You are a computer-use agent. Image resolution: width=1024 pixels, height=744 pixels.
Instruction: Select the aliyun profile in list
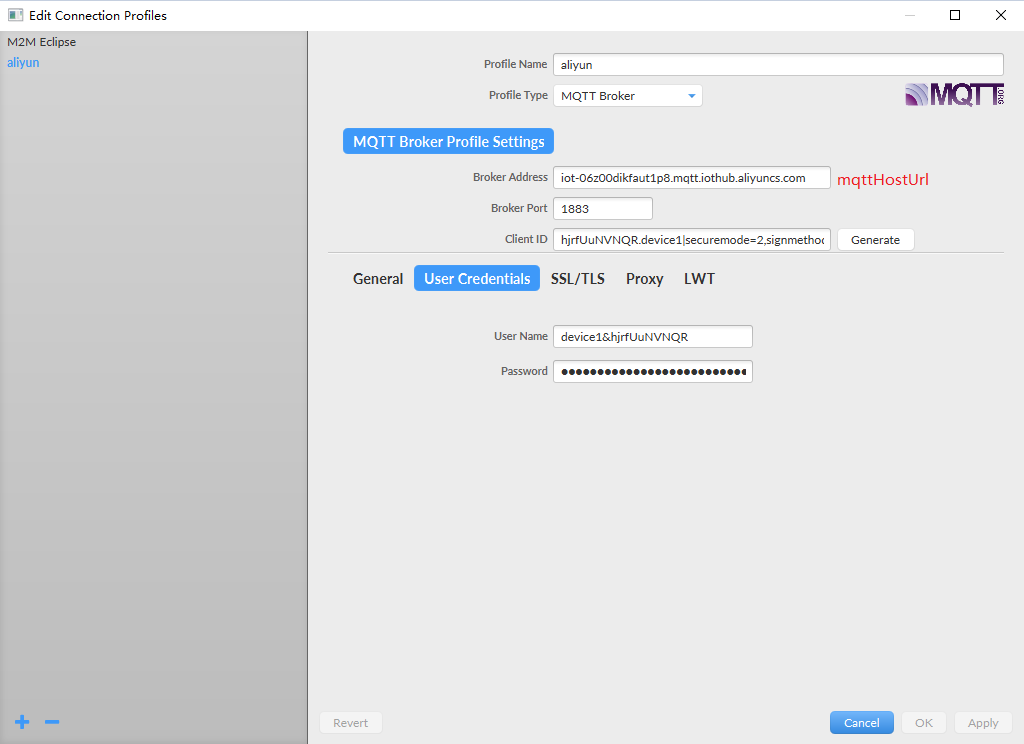tap(24, 63)
